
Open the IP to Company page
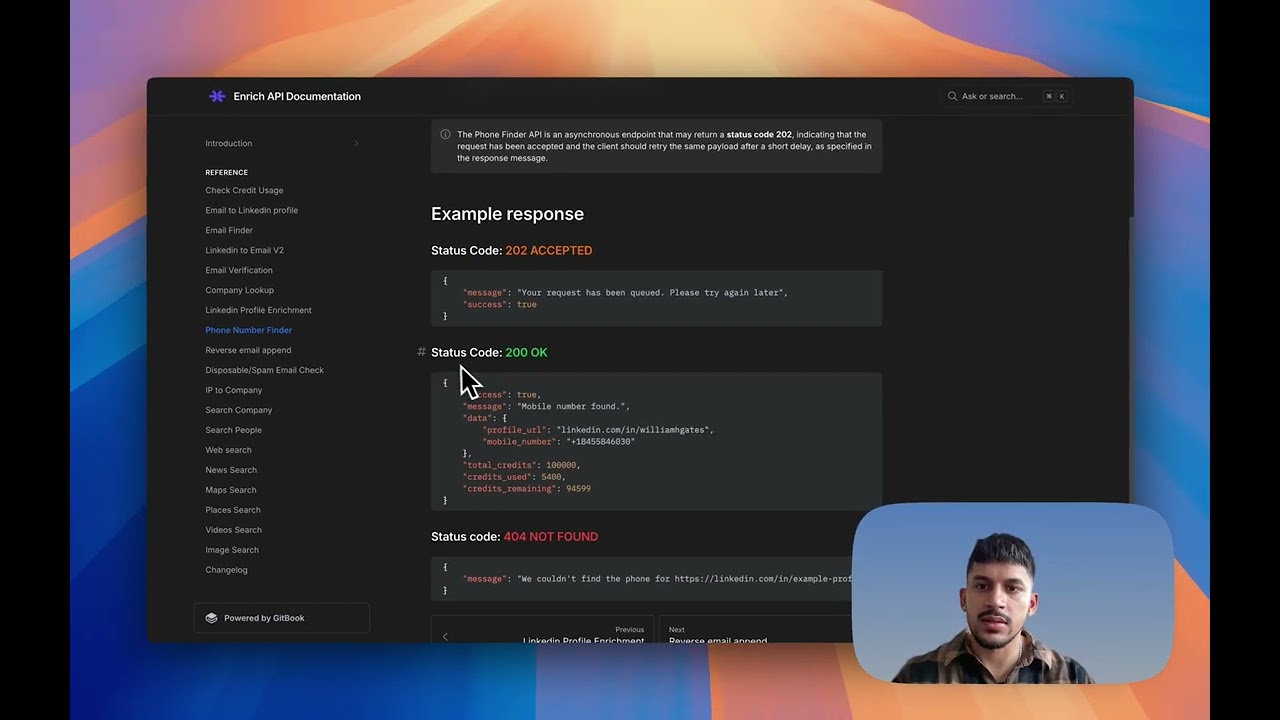tap(234, 390)
